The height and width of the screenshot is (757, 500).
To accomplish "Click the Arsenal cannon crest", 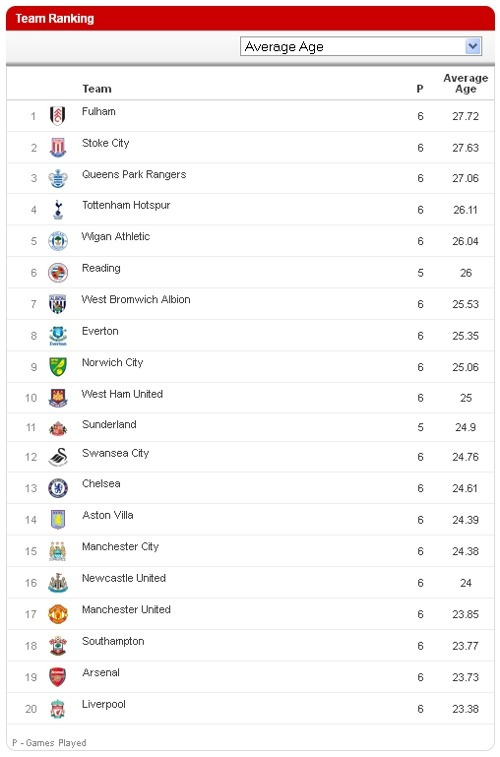I will pos(58,677).
